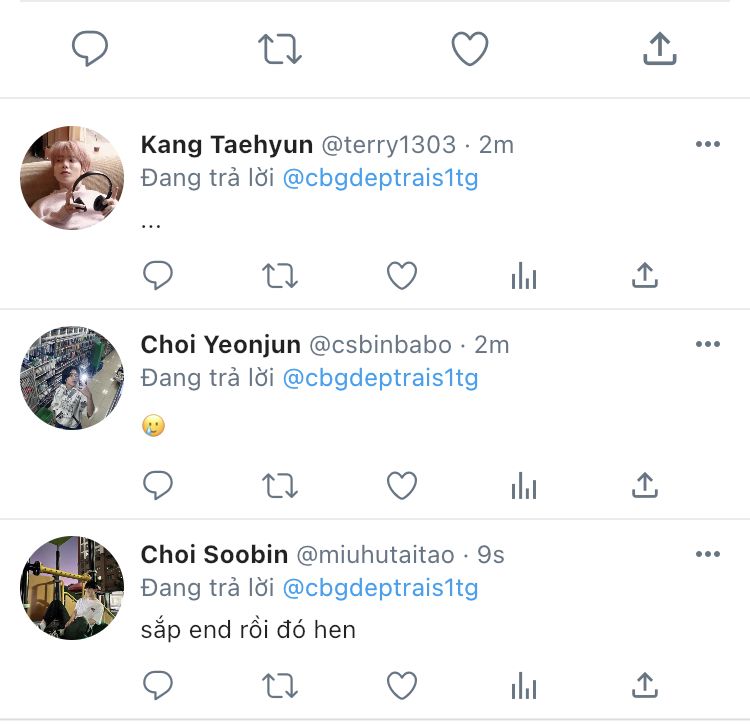Reply to Choi Yeonjun's tweet
Image resolution: width=750 pixels, height=725 pixels.
[158, 485]
